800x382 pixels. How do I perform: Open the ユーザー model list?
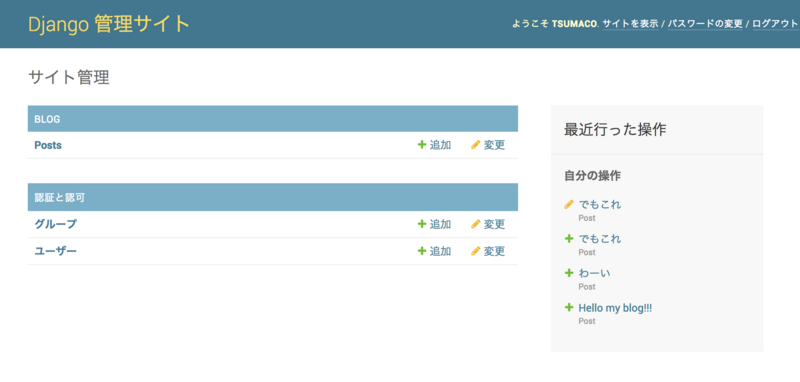56,251
